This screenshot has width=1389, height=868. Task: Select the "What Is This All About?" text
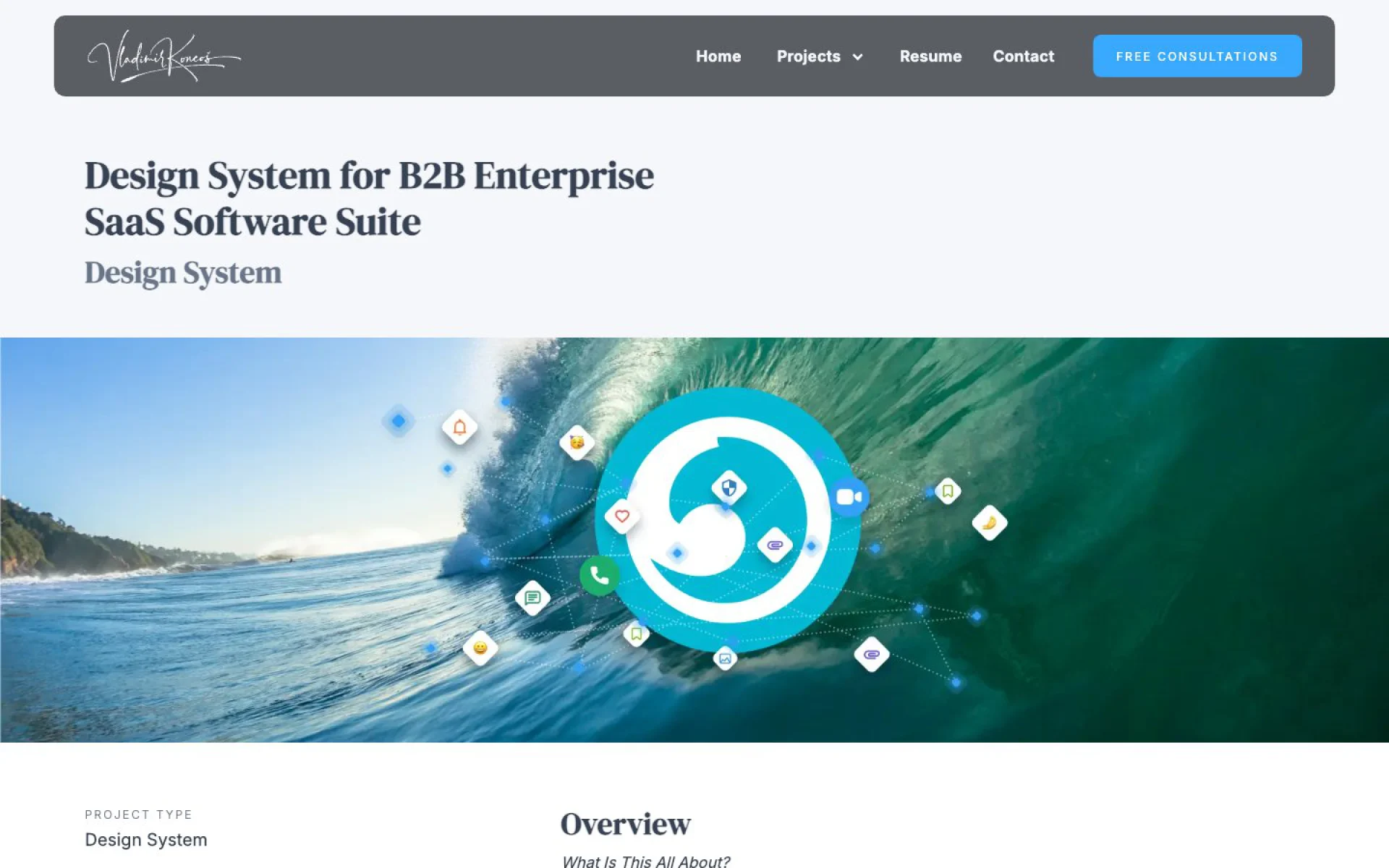(x=645, y=861)
